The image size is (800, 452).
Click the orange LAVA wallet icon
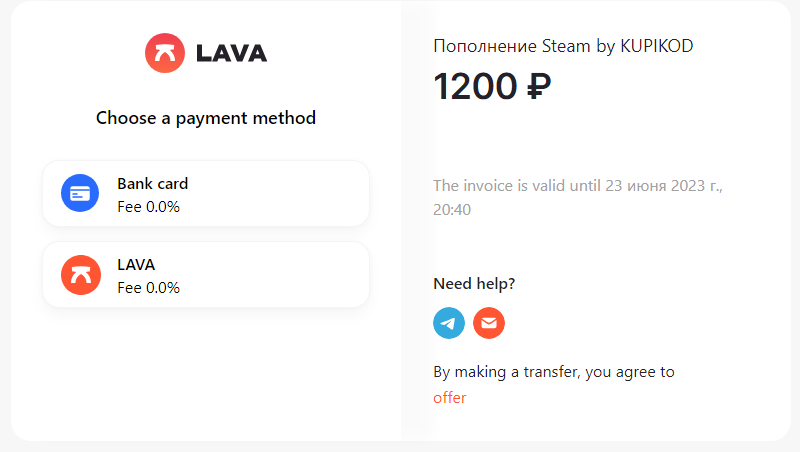pyautogui.click(x=81, y=275)
